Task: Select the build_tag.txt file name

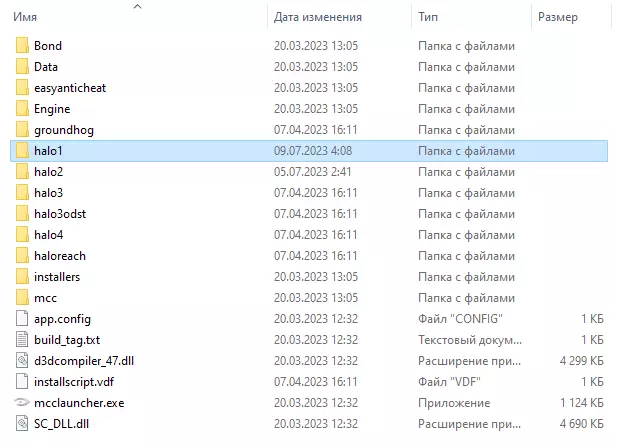Action: pos(67,340)
